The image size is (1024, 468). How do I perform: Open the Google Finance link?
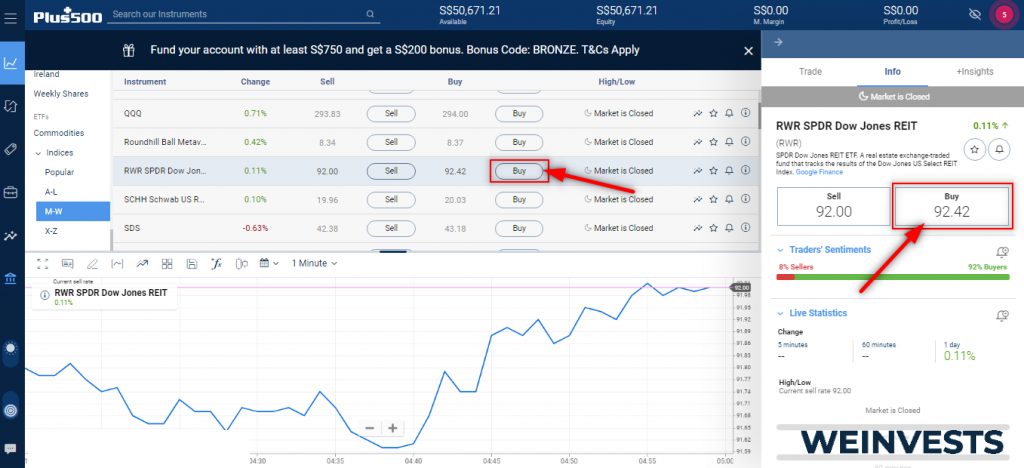(819, 172)
